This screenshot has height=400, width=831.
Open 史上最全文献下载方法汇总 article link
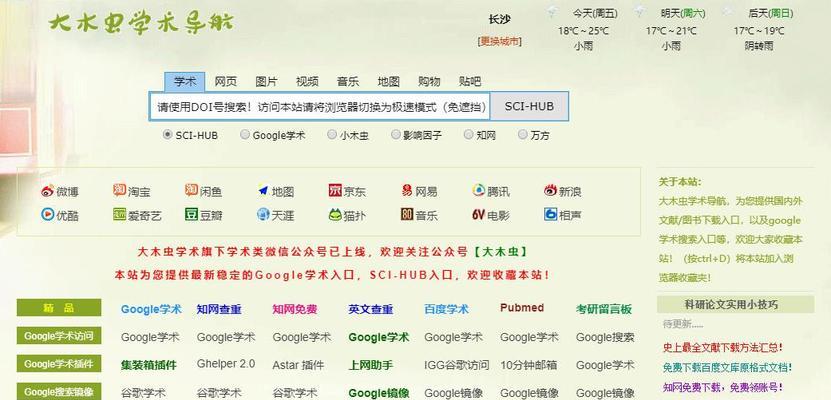[722, 348]
